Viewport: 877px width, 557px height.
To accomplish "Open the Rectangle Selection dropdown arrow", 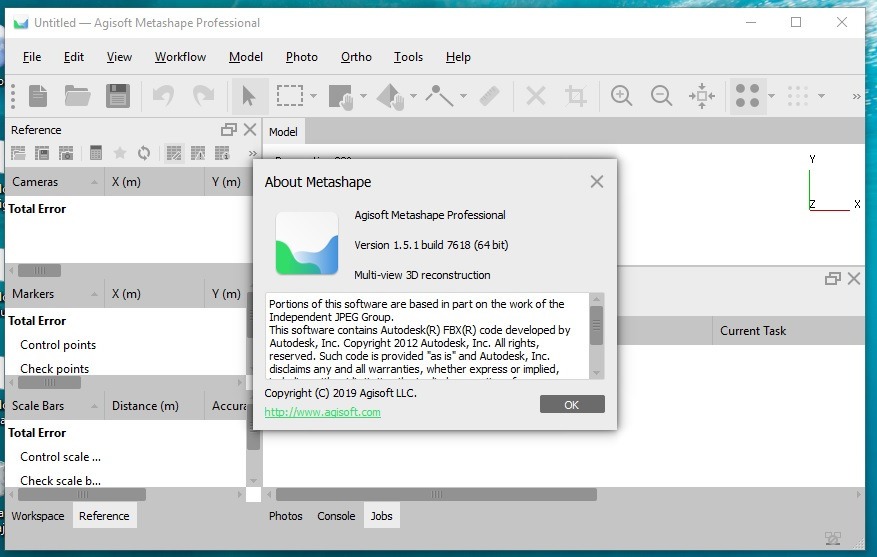I will click(x=313, y=96).
